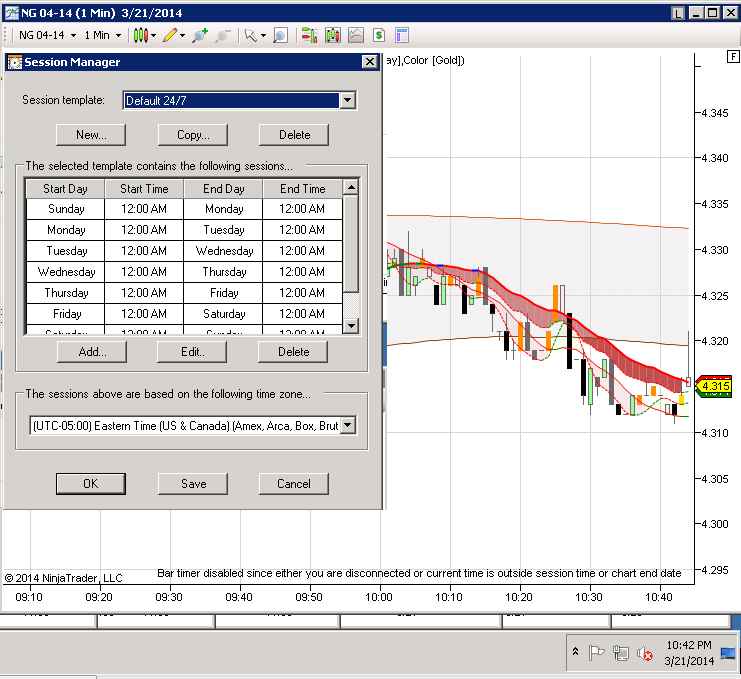Click the zoom in toolbar icon
The width and height of the screenshot is (741, 679).
pyautogui.click(x=200, y=35)
